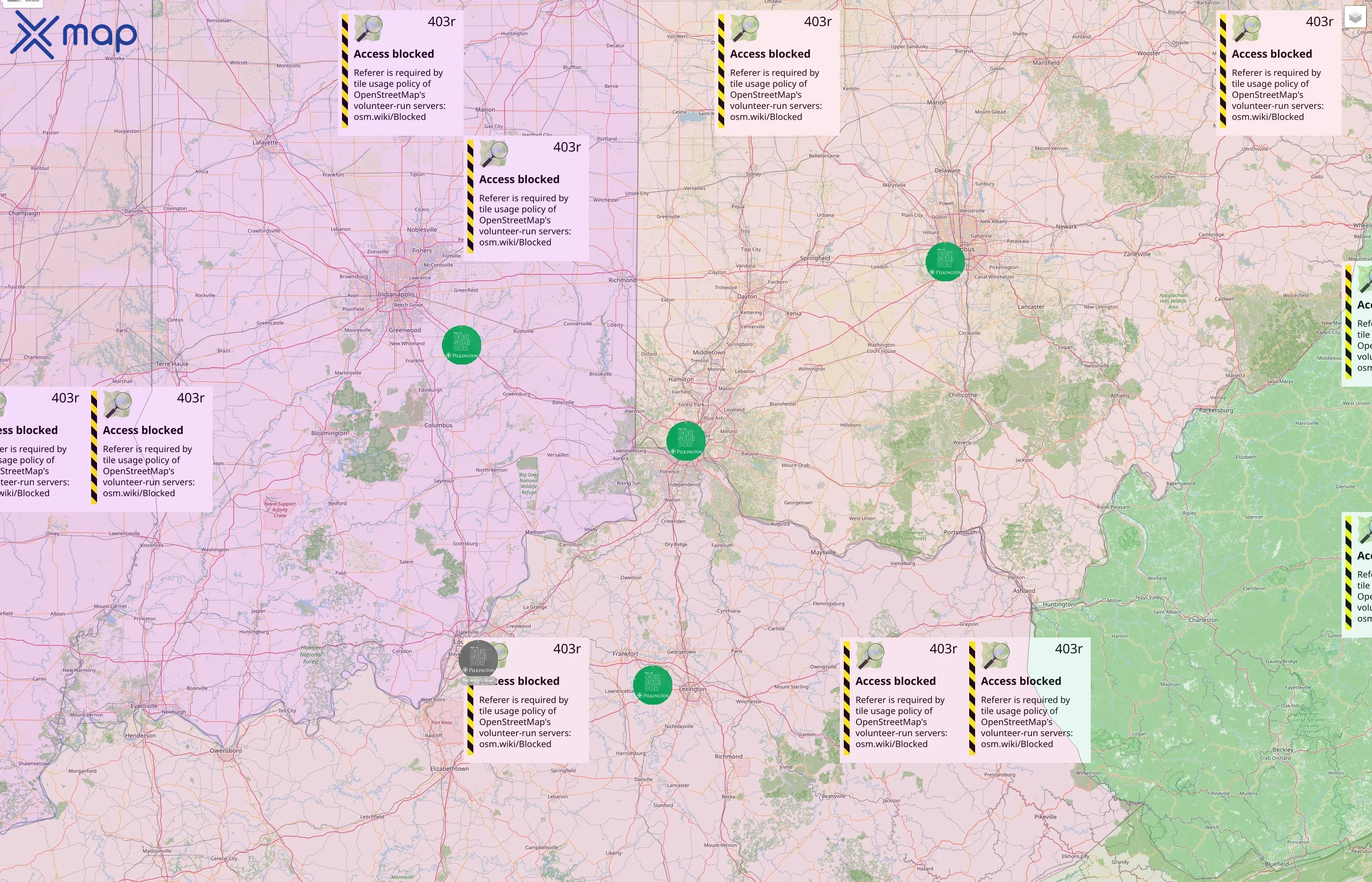Click the Bloomington city label
Screen dimensions: 1372x882
(329, 433)
